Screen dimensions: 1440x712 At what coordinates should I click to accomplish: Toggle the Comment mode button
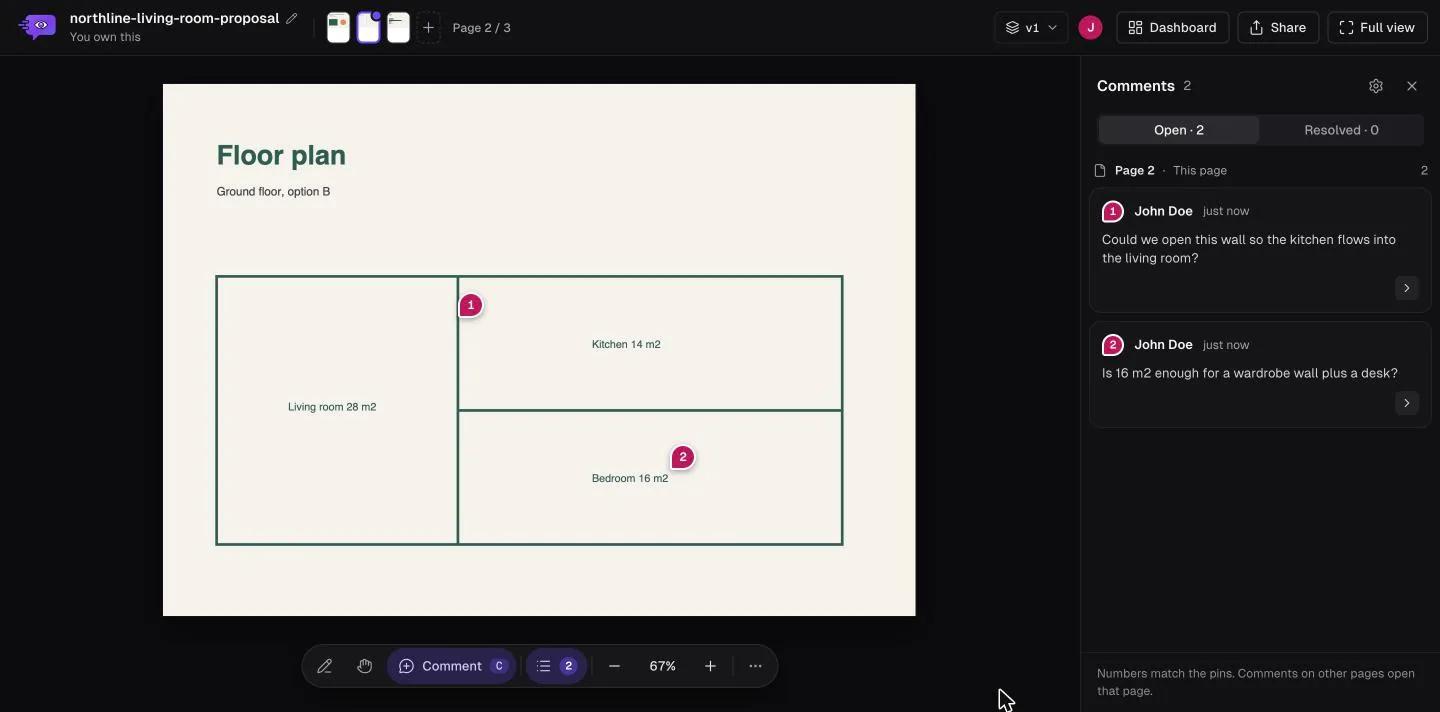point(452,666)
